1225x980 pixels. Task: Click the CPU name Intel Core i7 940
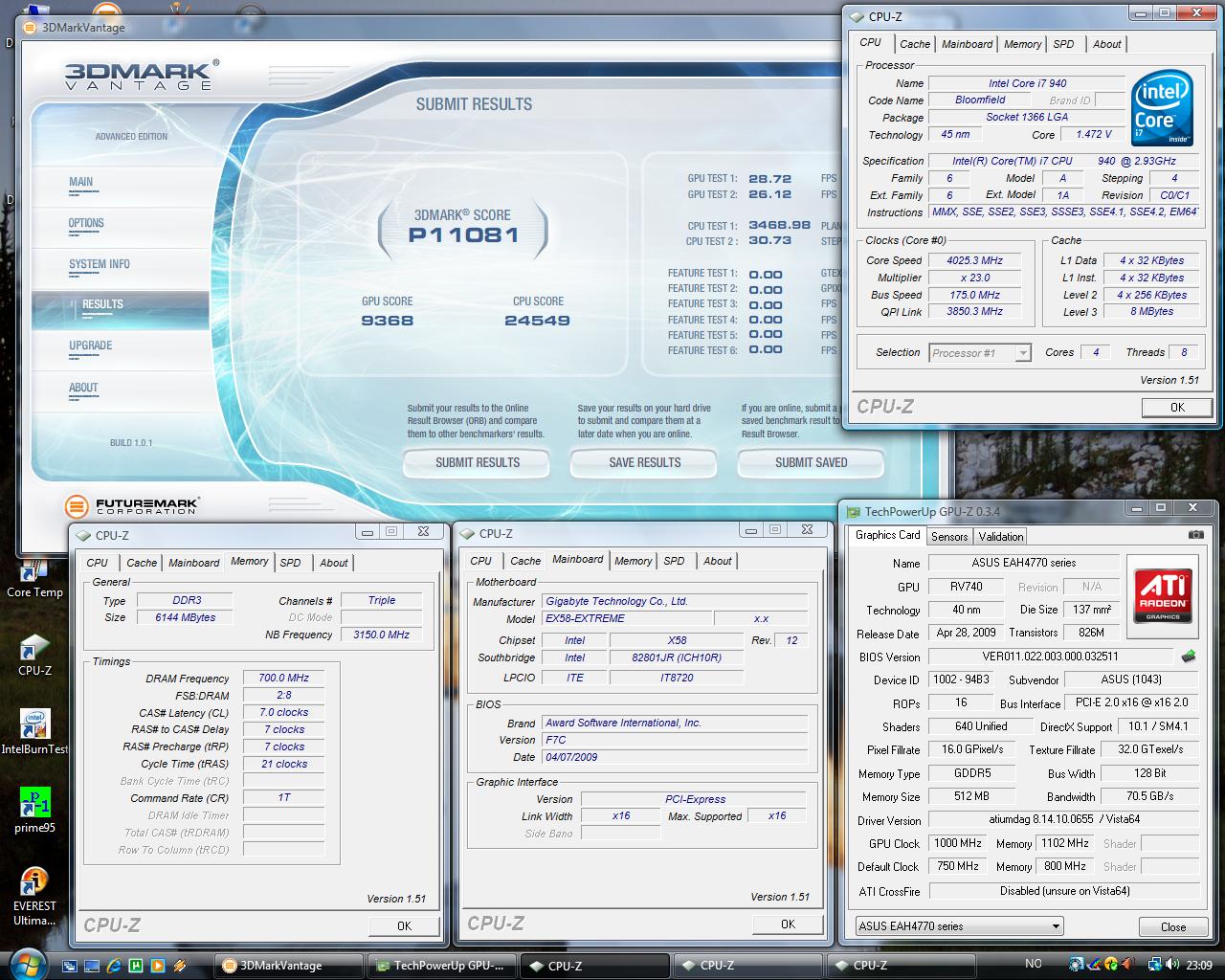1027,83
